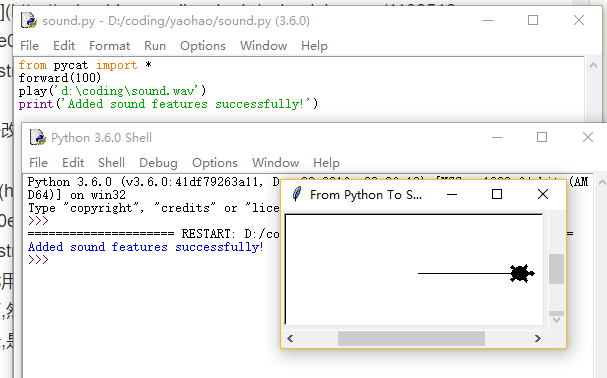Image resolution: width=607 pixels, height=378 pixels.
Task: Open the Edit menu in sound.py editor
Action: click(64, 46)
